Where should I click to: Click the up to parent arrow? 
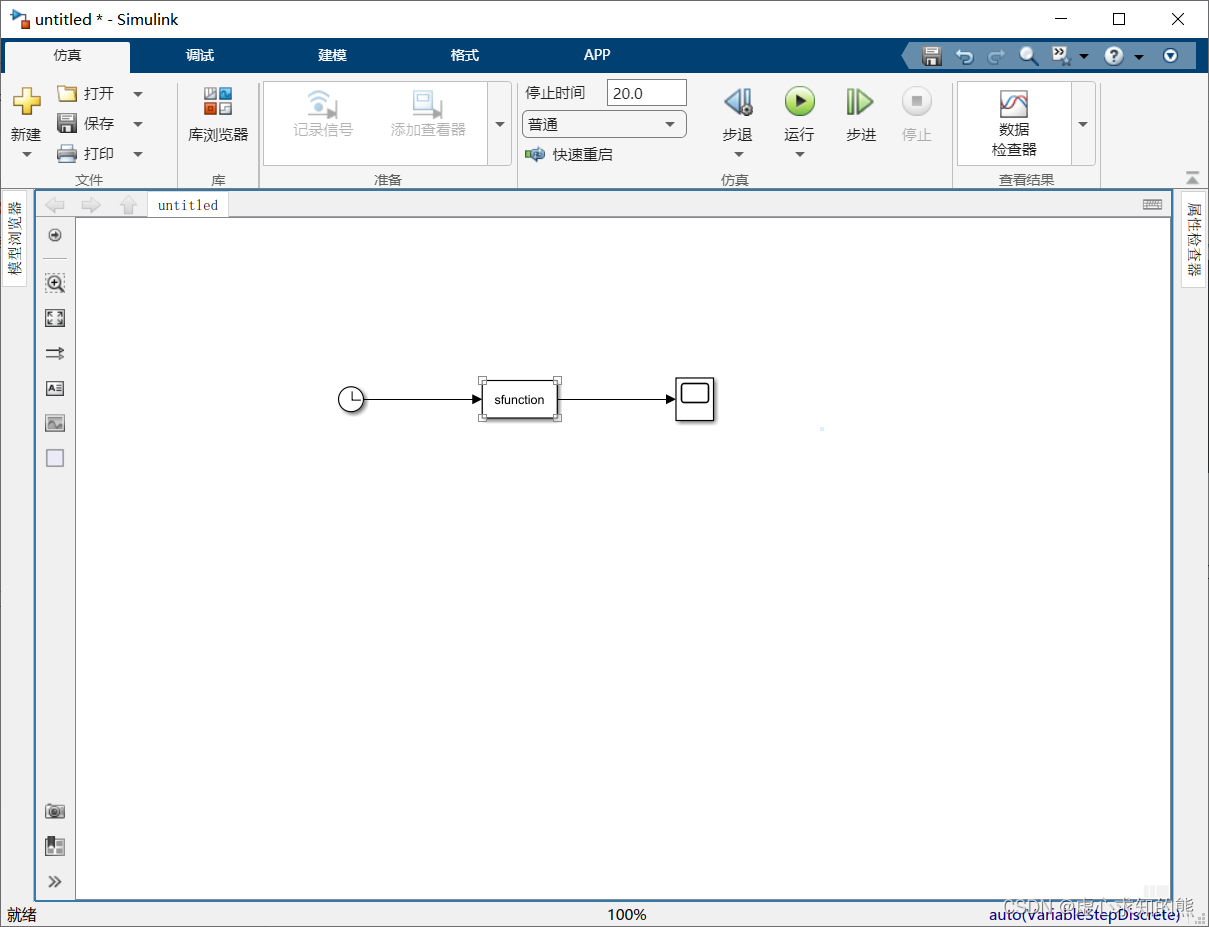pyautogui.click(x=128, y=205)
